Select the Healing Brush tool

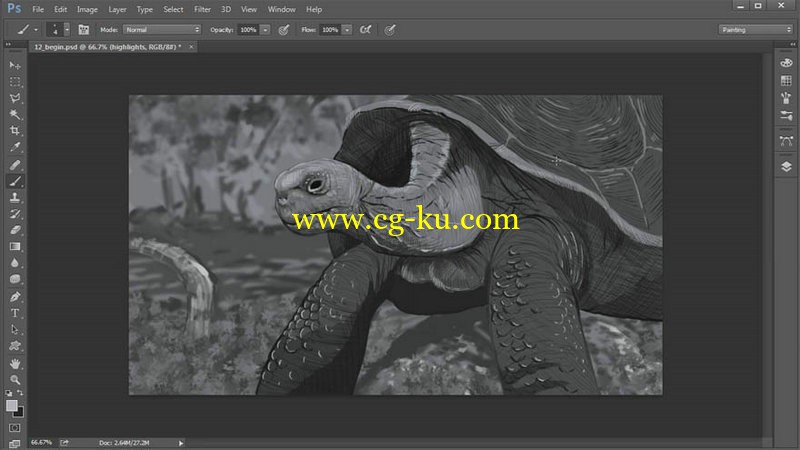(15, 165)
